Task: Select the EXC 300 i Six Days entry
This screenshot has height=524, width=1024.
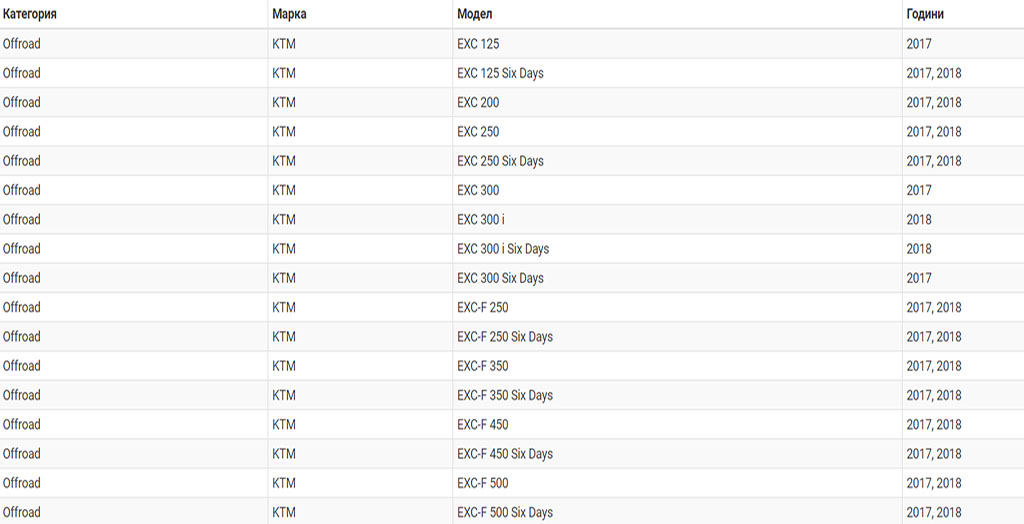Action: coord(503,249)
